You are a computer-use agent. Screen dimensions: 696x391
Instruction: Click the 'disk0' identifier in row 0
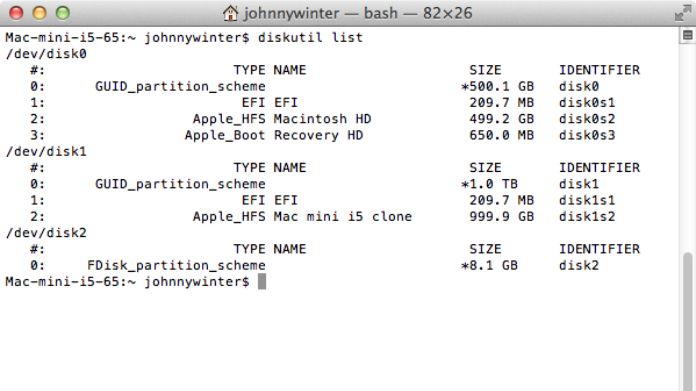[579, 86]
